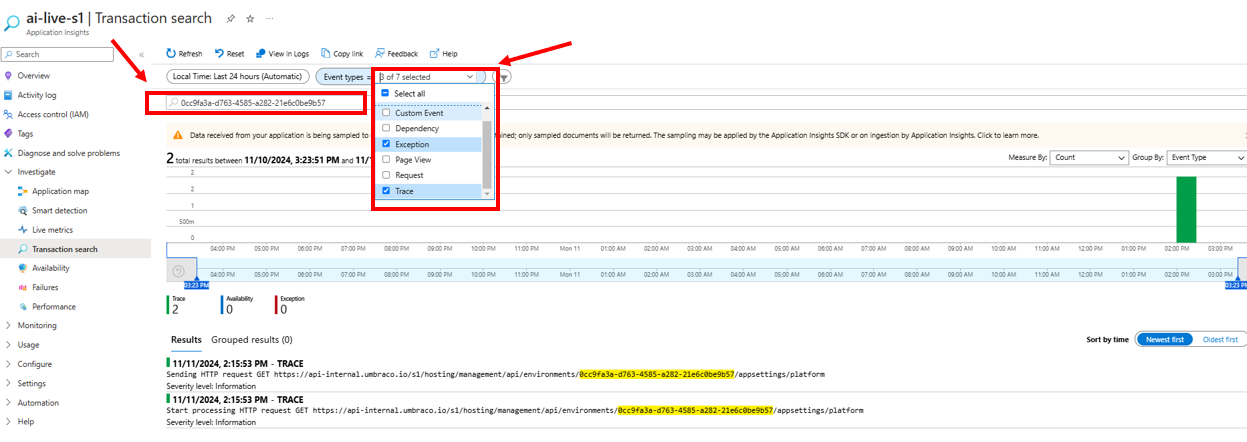Favorite this page with star icon

[x=250, y=18]
